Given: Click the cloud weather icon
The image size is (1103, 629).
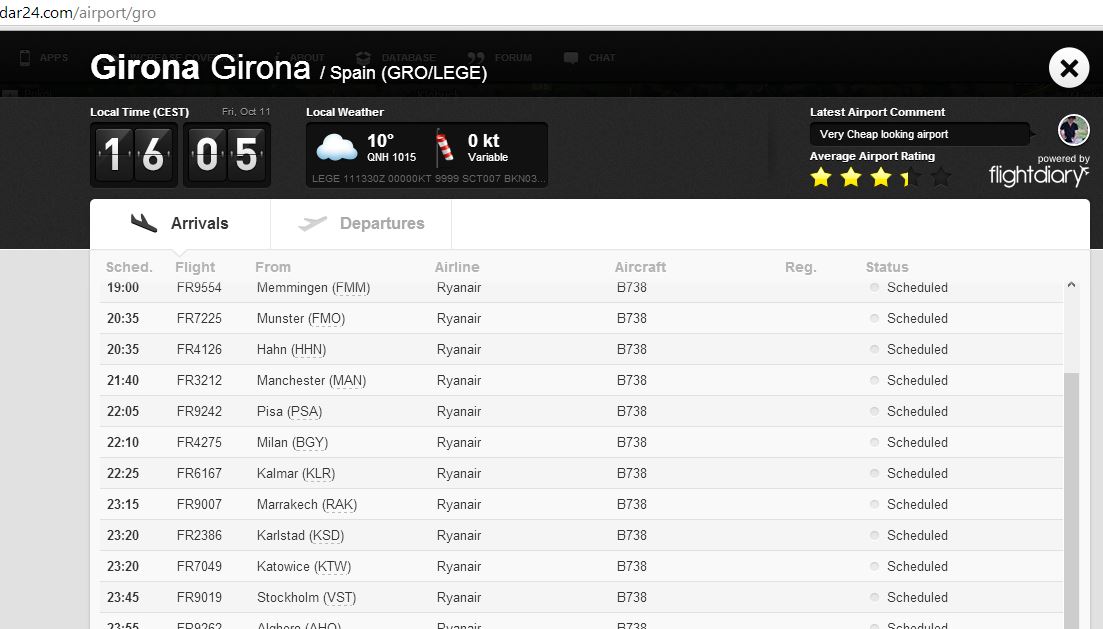Looking at the screenshot, I should (337, 148).
